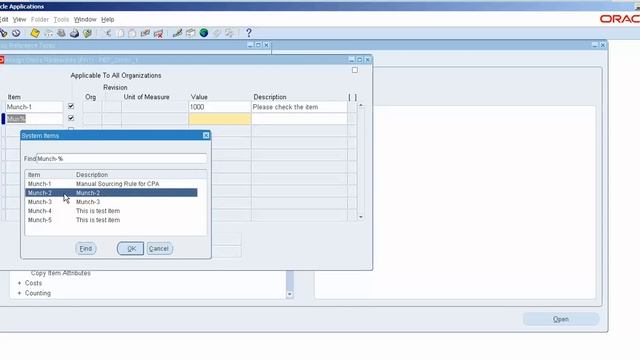The width and height of the screenshot is (640, 360).
Task: Click the Costs entry in the navigator list
Action: tap(33, 283)
